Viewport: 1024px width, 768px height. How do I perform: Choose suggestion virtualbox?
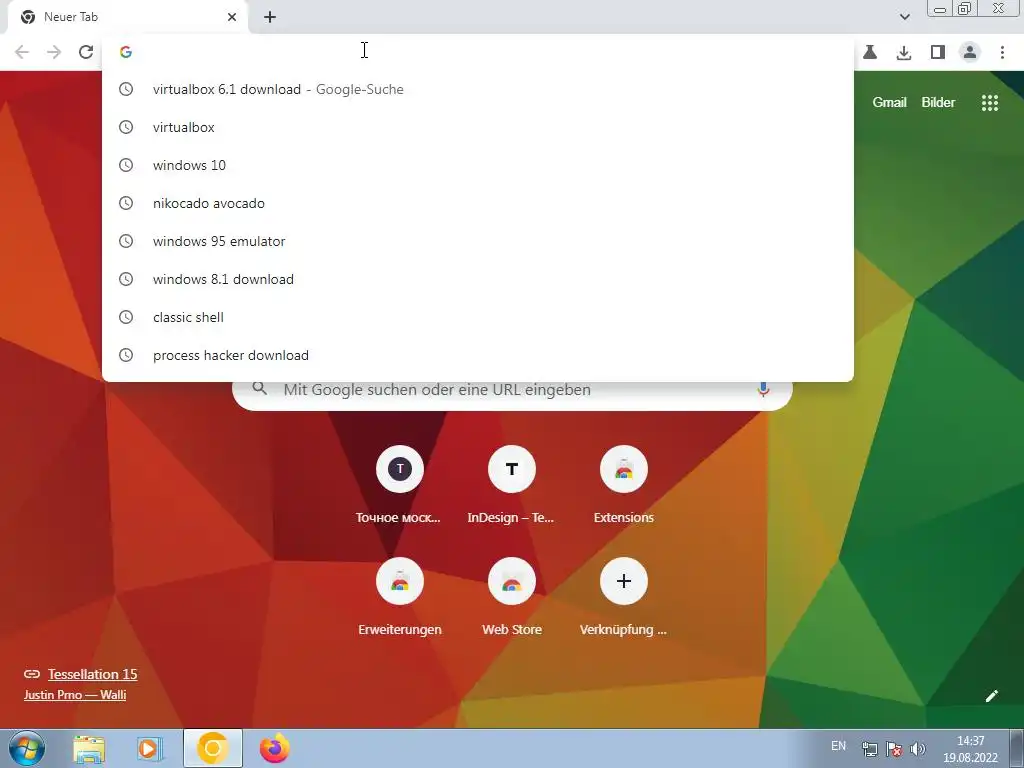click(x=477, y=127)
